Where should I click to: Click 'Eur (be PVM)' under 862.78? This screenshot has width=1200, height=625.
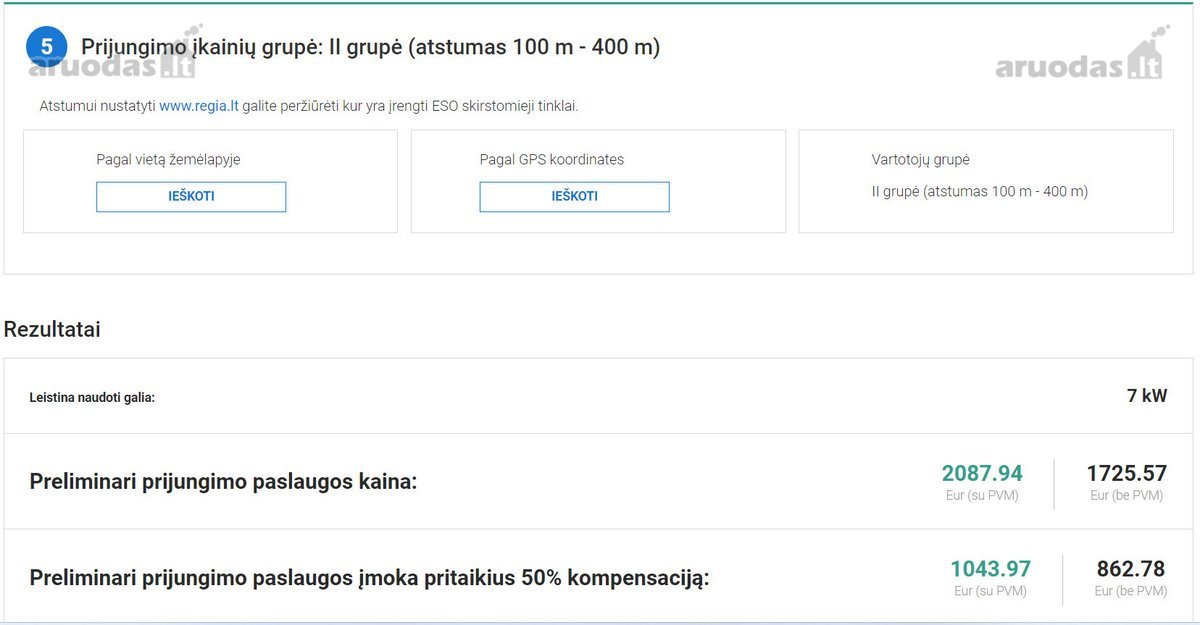(x=1131, y=591)
